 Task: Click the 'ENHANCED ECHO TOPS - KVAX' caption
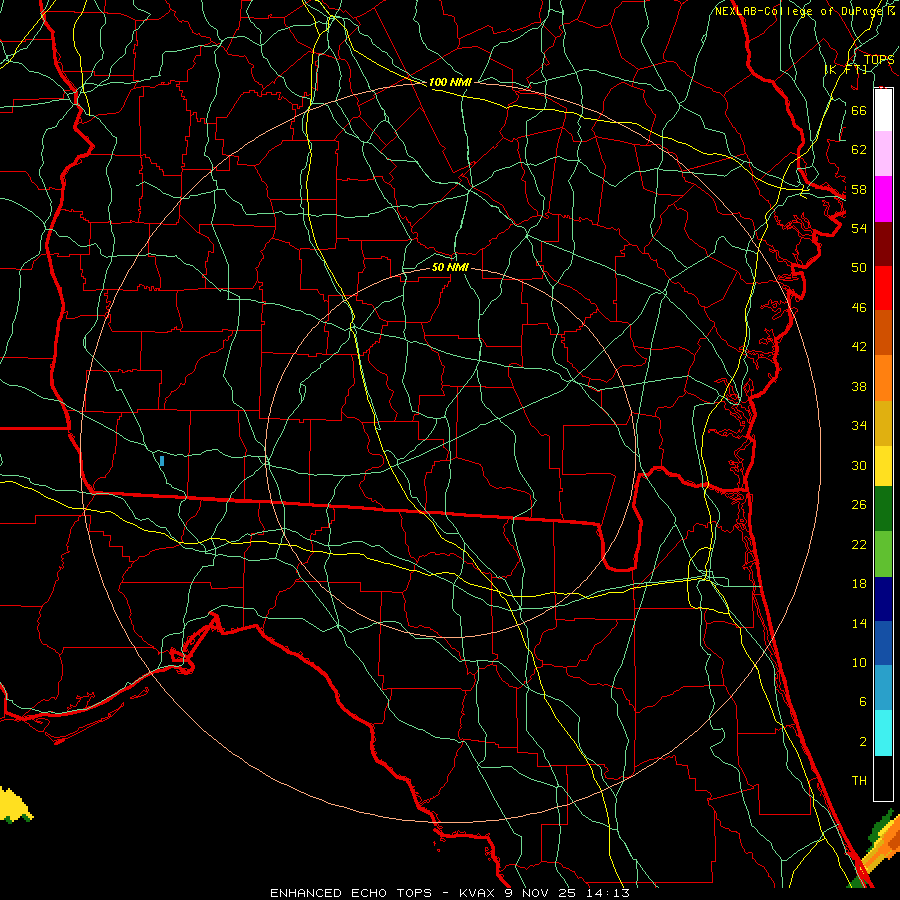(x=383, y=893)
